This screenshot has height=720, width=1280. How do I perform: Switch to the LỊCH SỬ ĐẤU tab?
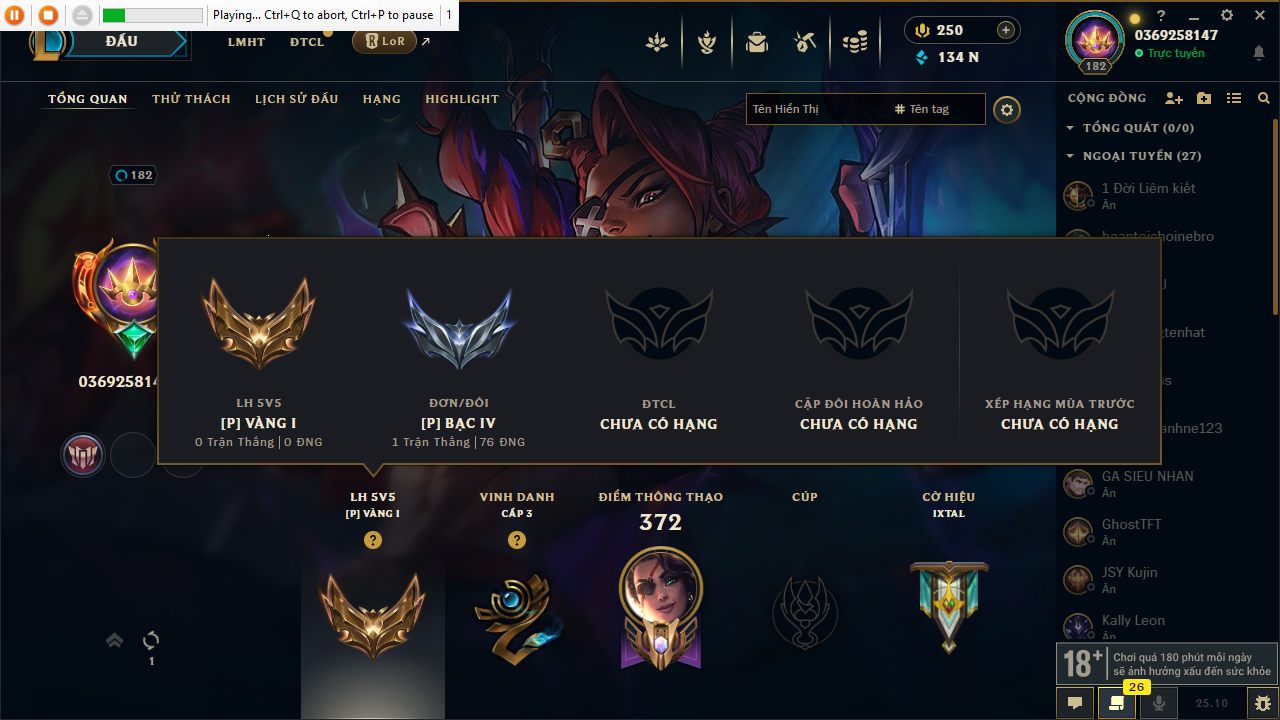pos(296,99)
